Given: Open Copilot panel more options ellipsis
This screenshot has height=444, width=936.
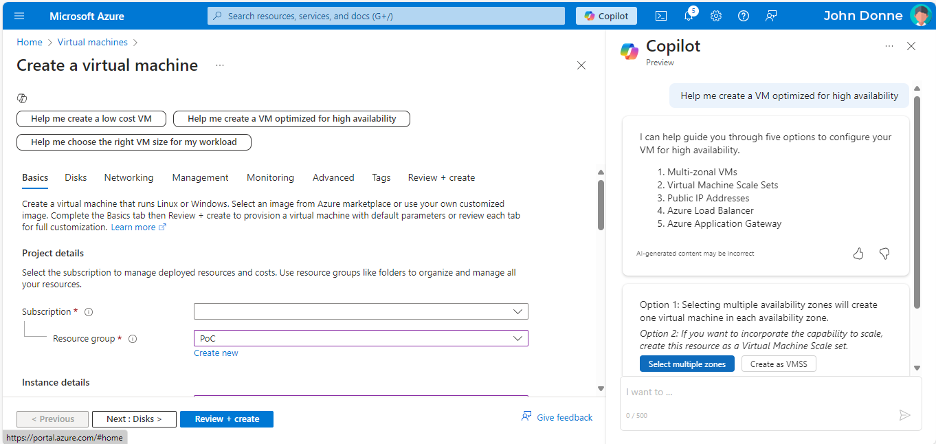Looking at the screenshot, I should pos(889,46).
